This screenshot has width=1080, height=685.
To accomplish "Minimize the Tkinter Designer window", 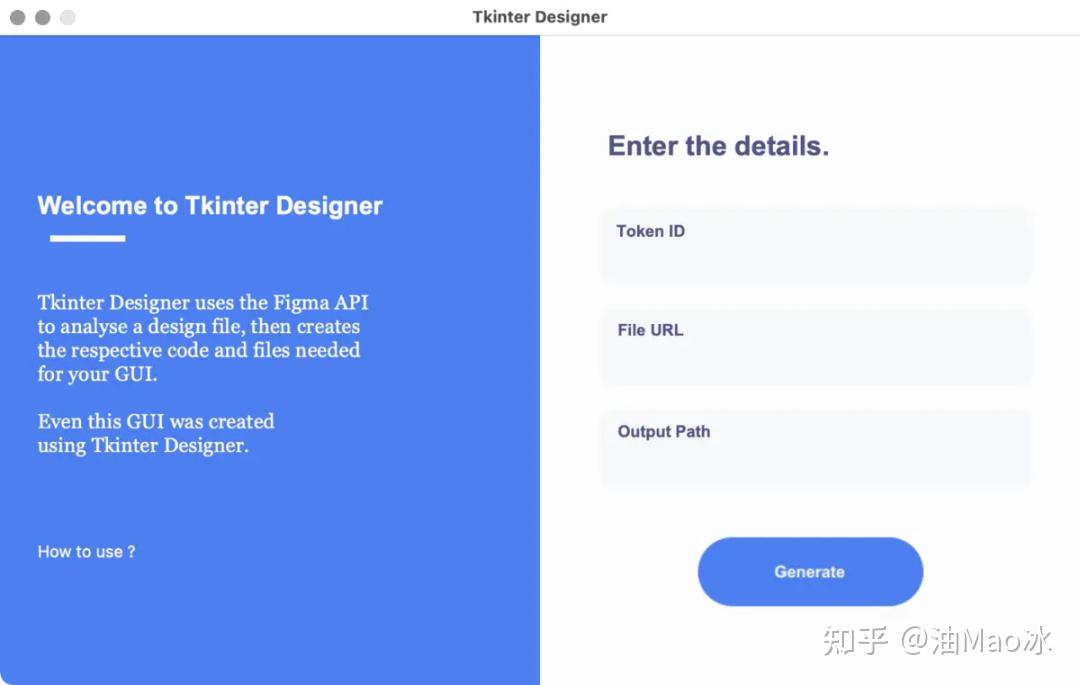I will click(43, 17).
